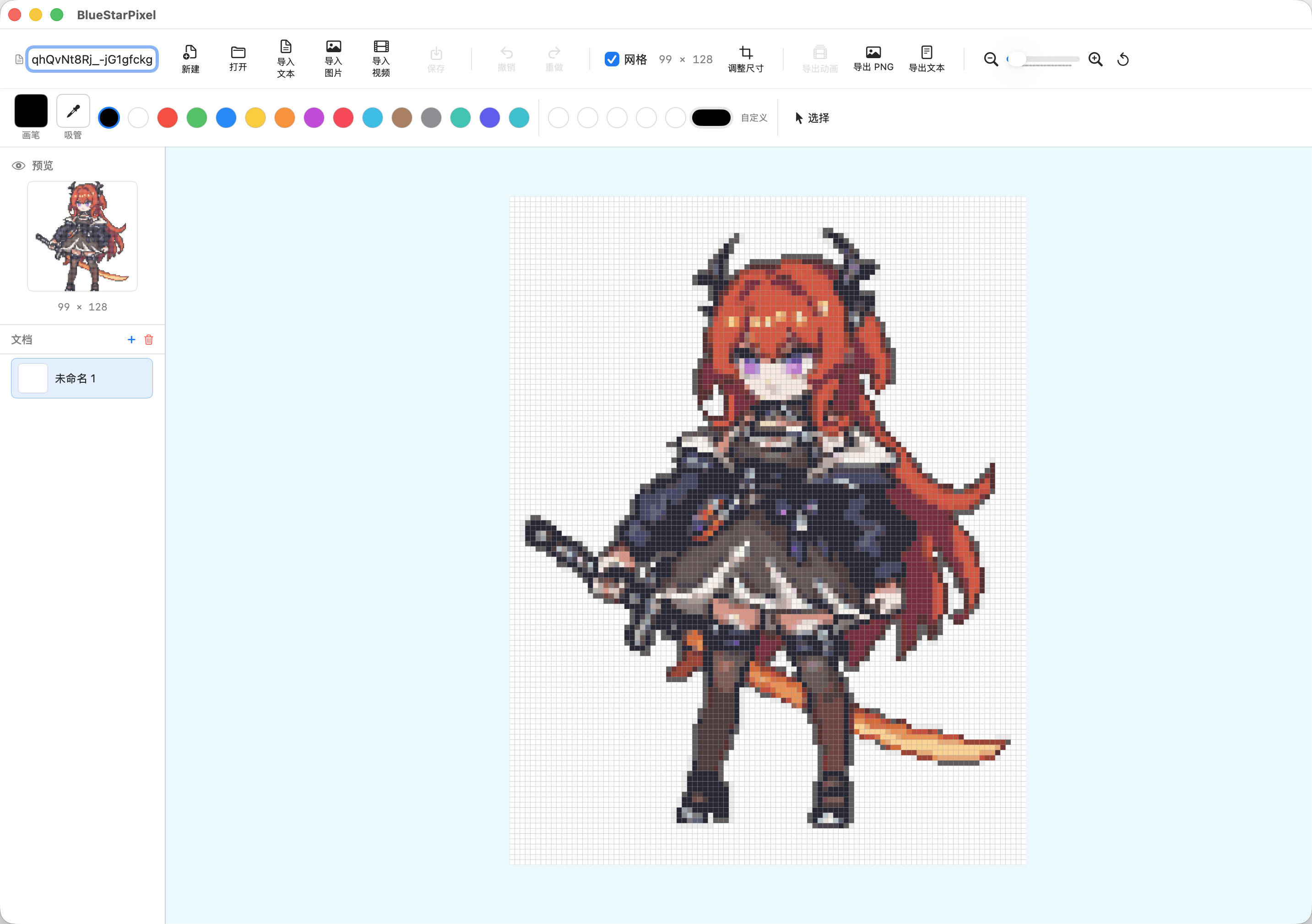
Task: Select the 未命名 1 document row
Action: click(x=82, y=378)
